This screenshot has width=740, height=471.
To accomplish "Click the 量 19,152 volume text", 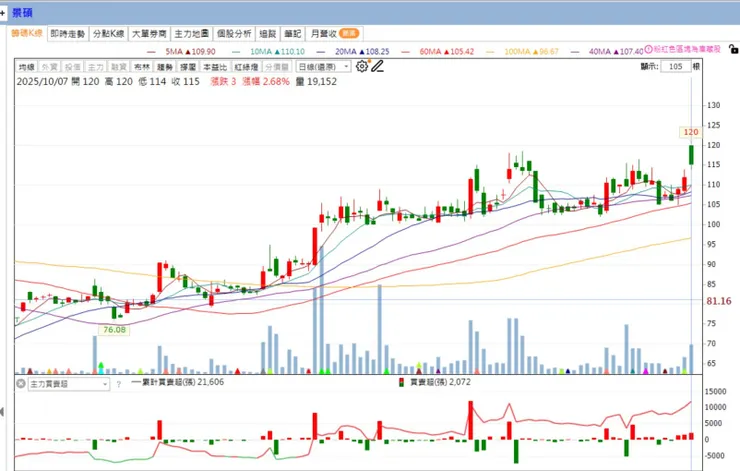I will [x=316, y=82].
